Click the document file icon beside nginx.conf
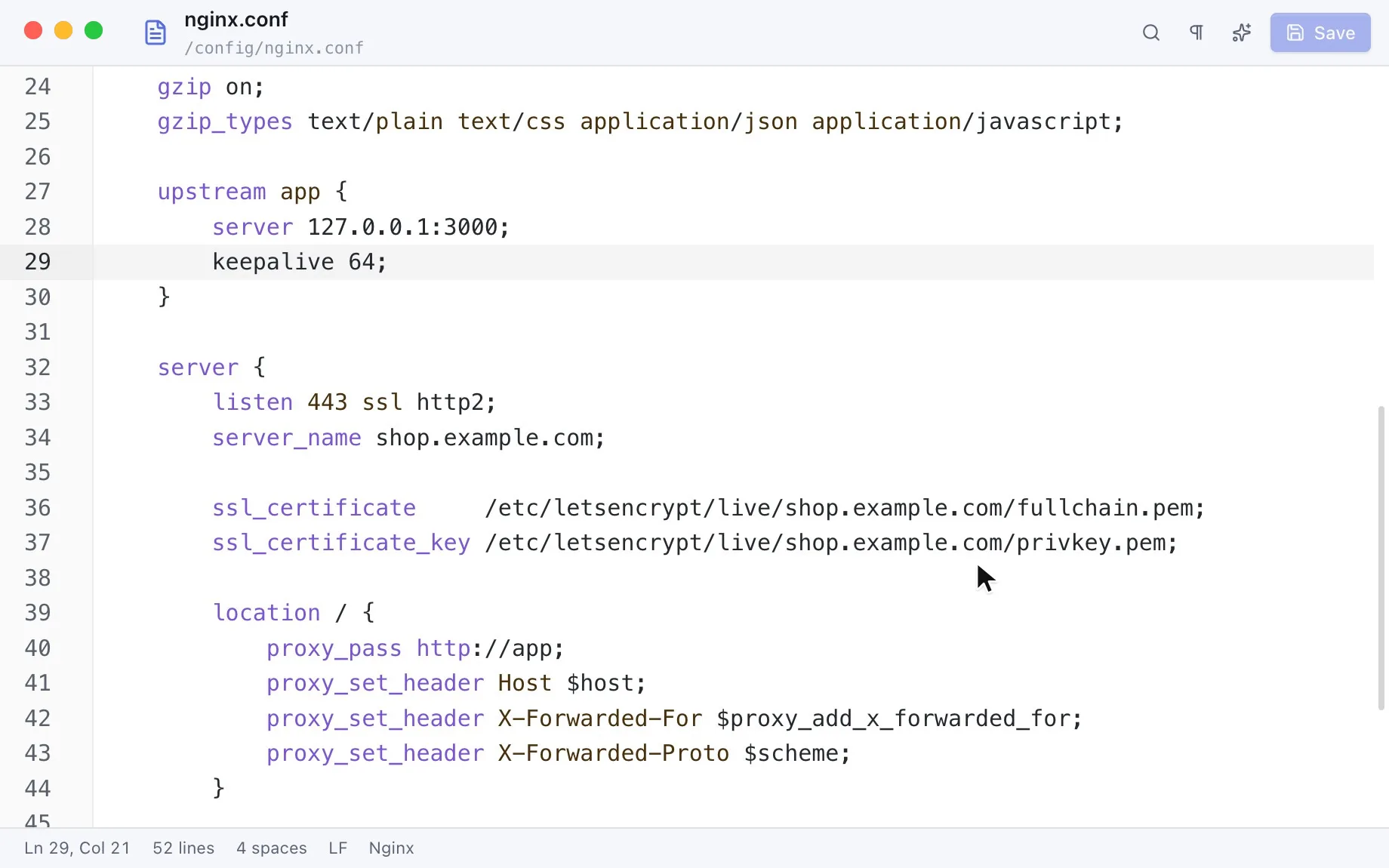This screenshot has width=1389, height=868. tap(156, 32)
